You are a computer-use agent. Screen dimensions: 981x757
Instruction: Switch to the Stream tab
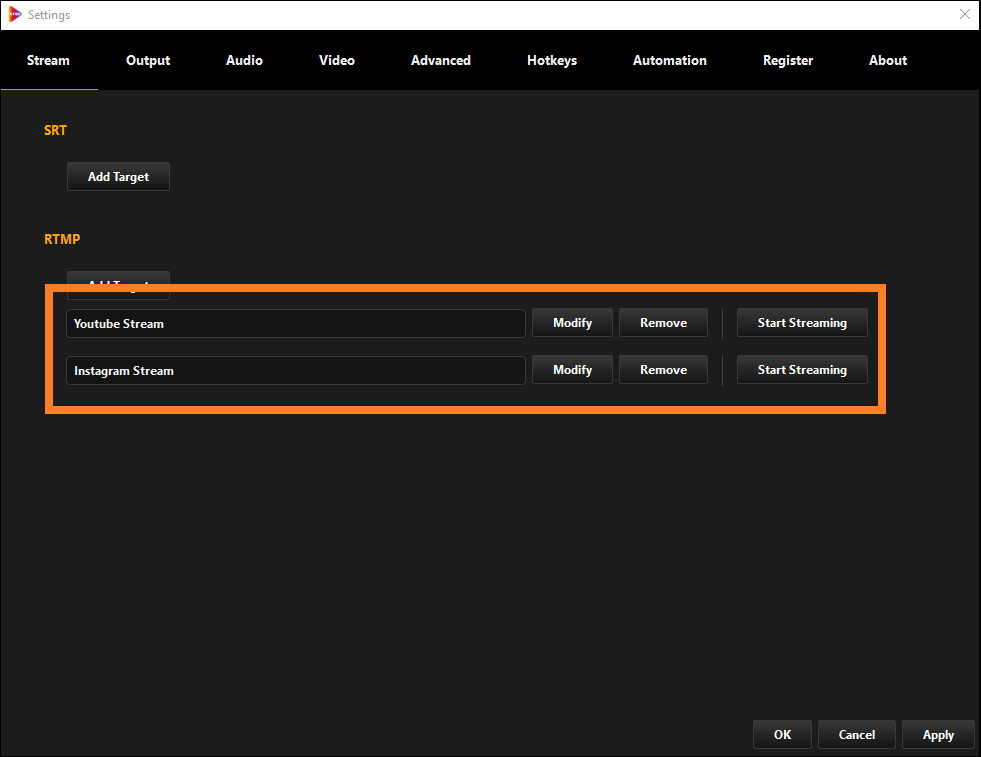(x=48, y=61)
